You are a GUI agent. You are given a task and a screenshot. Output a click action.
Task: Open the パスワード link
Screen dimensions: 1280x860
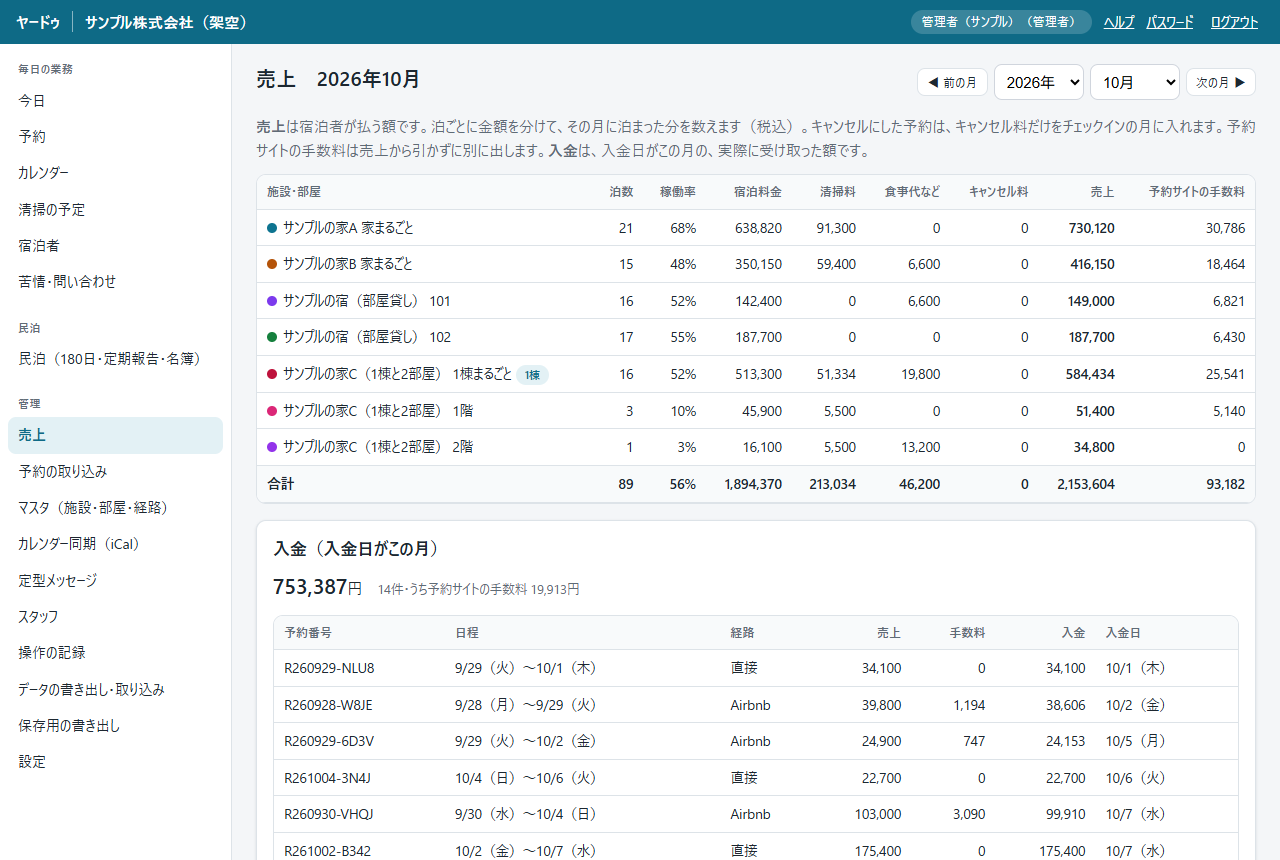point(1170,22)
